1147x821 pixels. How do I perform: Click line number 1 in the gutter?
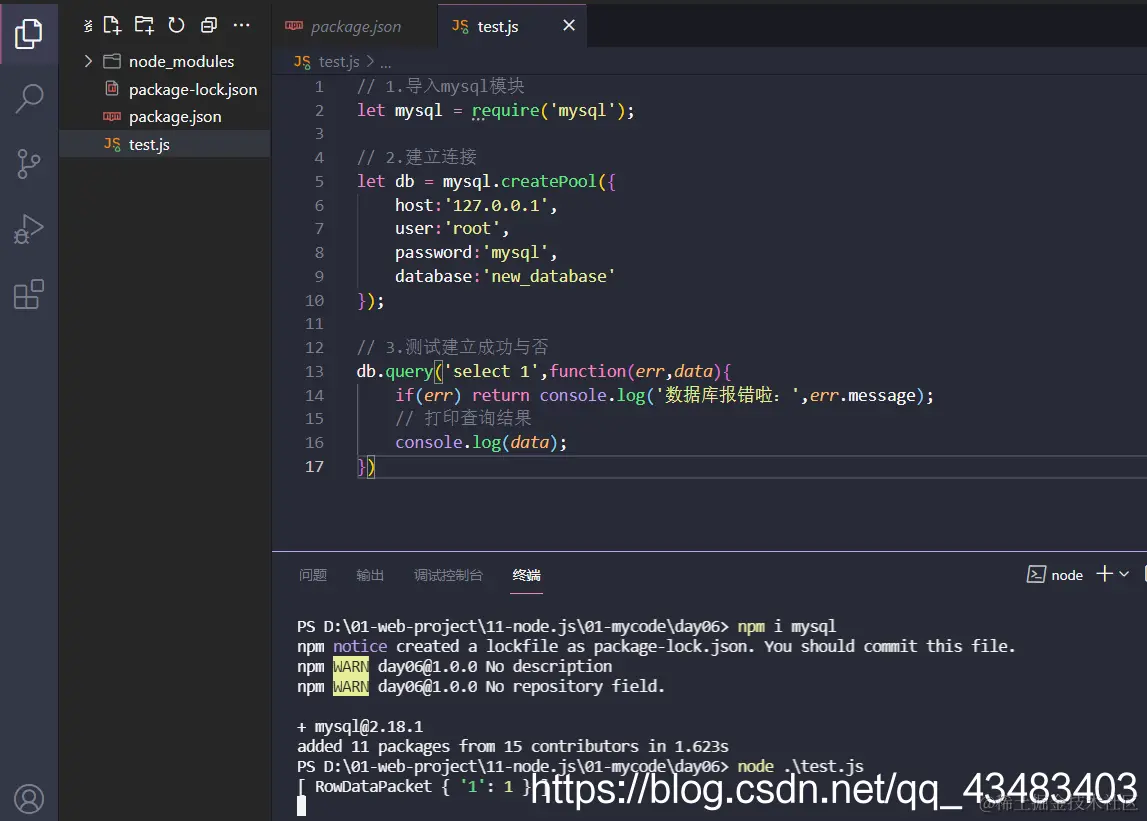point(319,86)
